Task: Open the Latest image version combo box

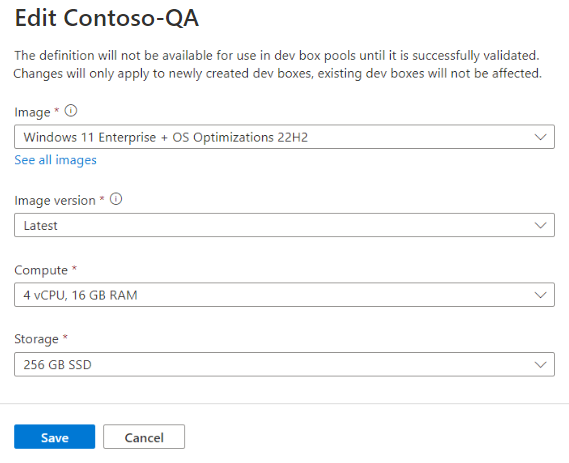Action: coord(284,225)
